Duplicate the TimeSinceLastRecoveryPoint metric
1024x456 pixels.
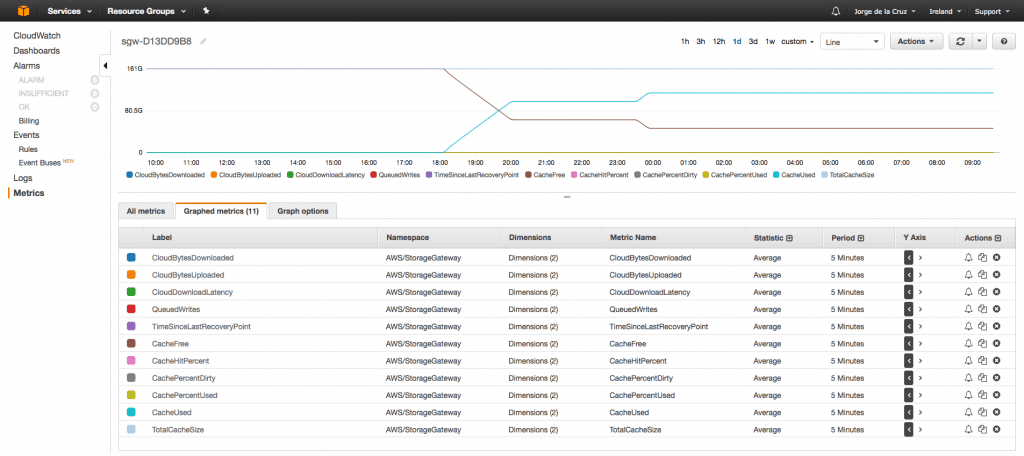pyautogui.click(x=982, y=326)
